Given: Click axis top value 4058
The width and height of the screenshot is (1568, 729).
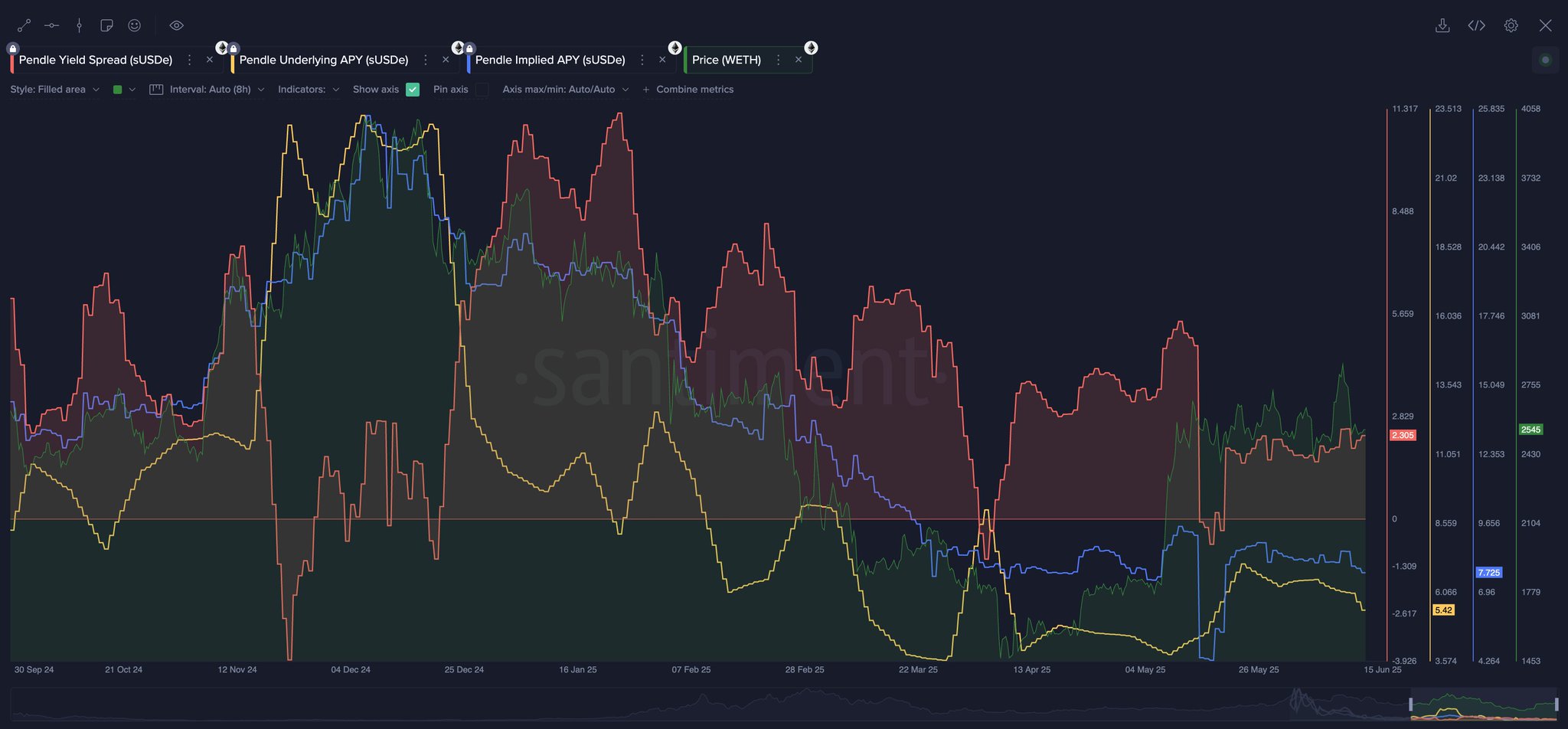Looking at the screenshot, I should [x=1530, y=109].
